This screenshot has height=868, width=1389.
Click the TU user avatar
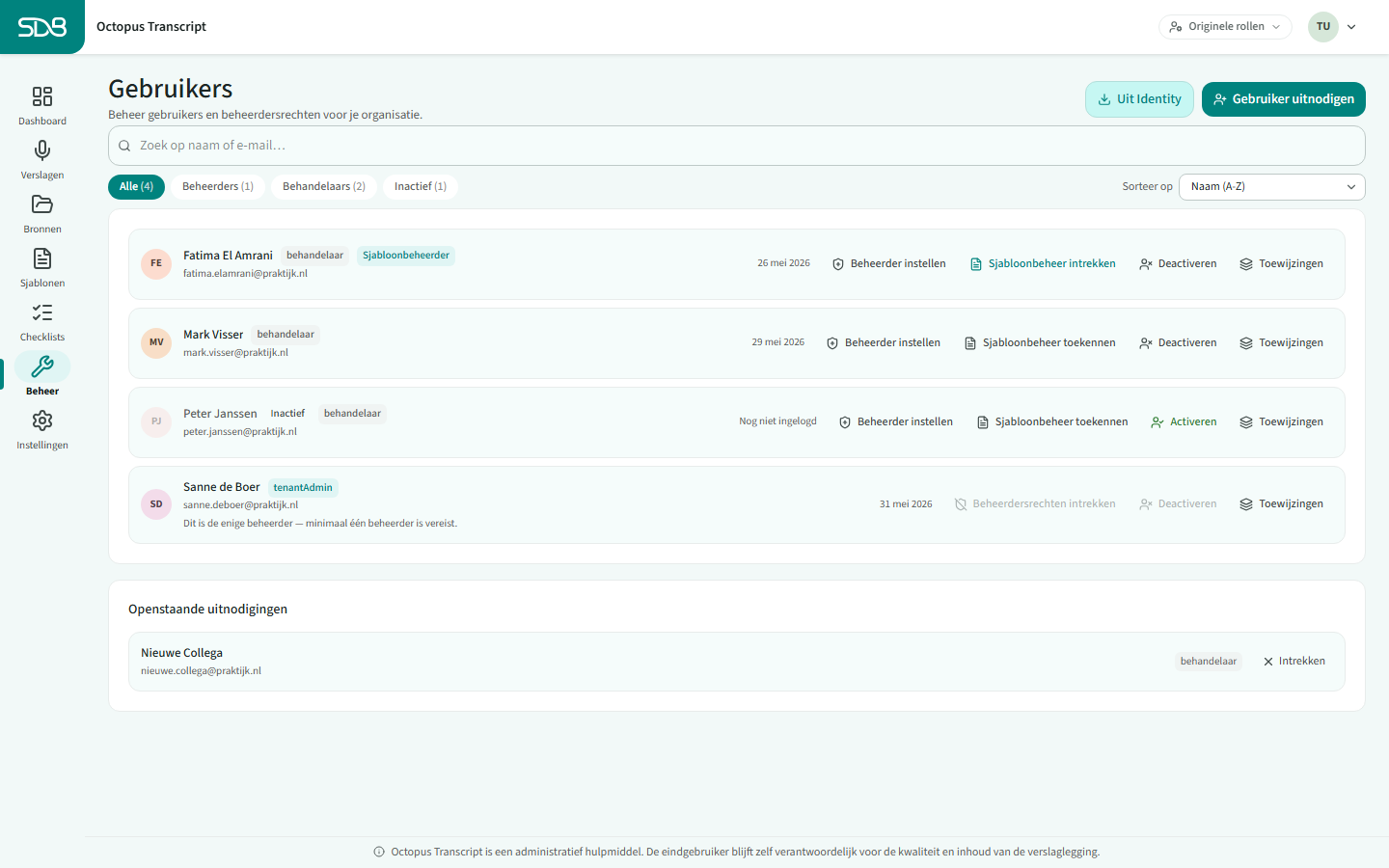click(x=1323, y=27)
